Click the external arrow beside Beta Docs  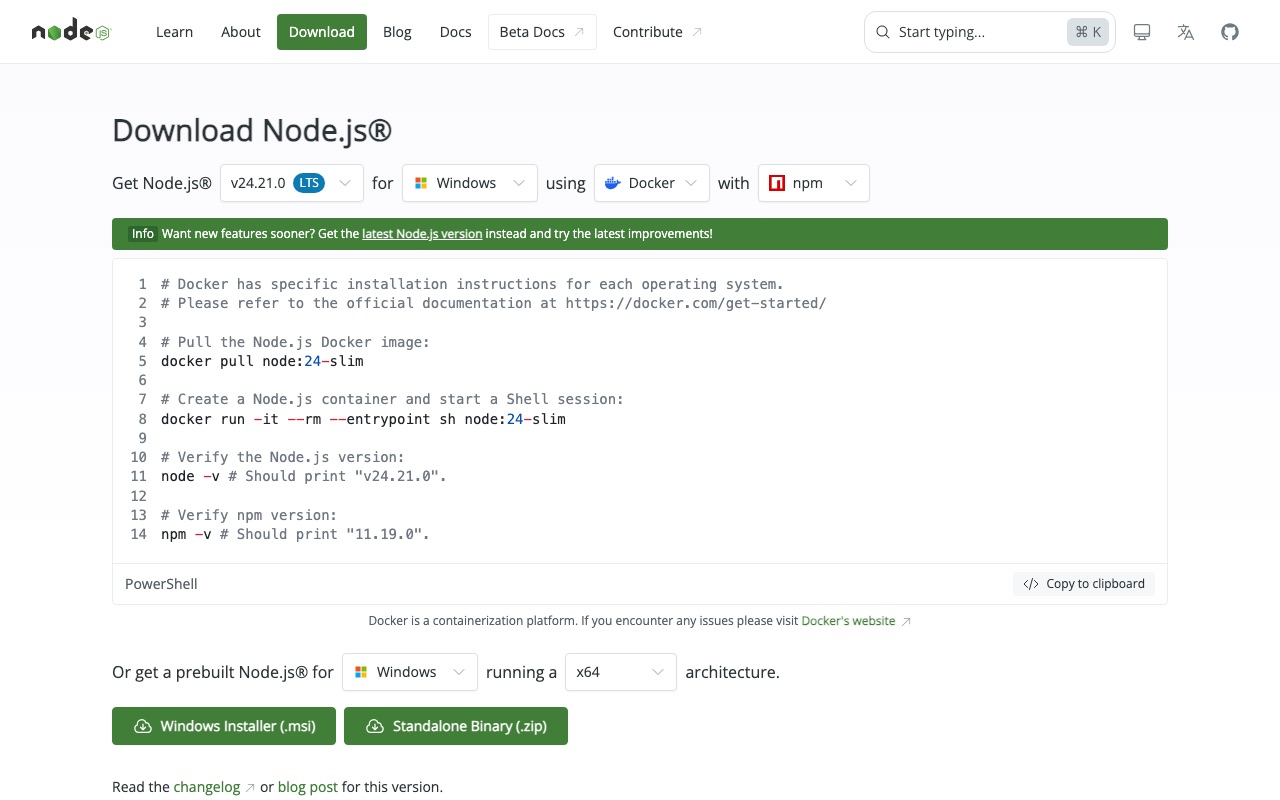click(579, 32)
